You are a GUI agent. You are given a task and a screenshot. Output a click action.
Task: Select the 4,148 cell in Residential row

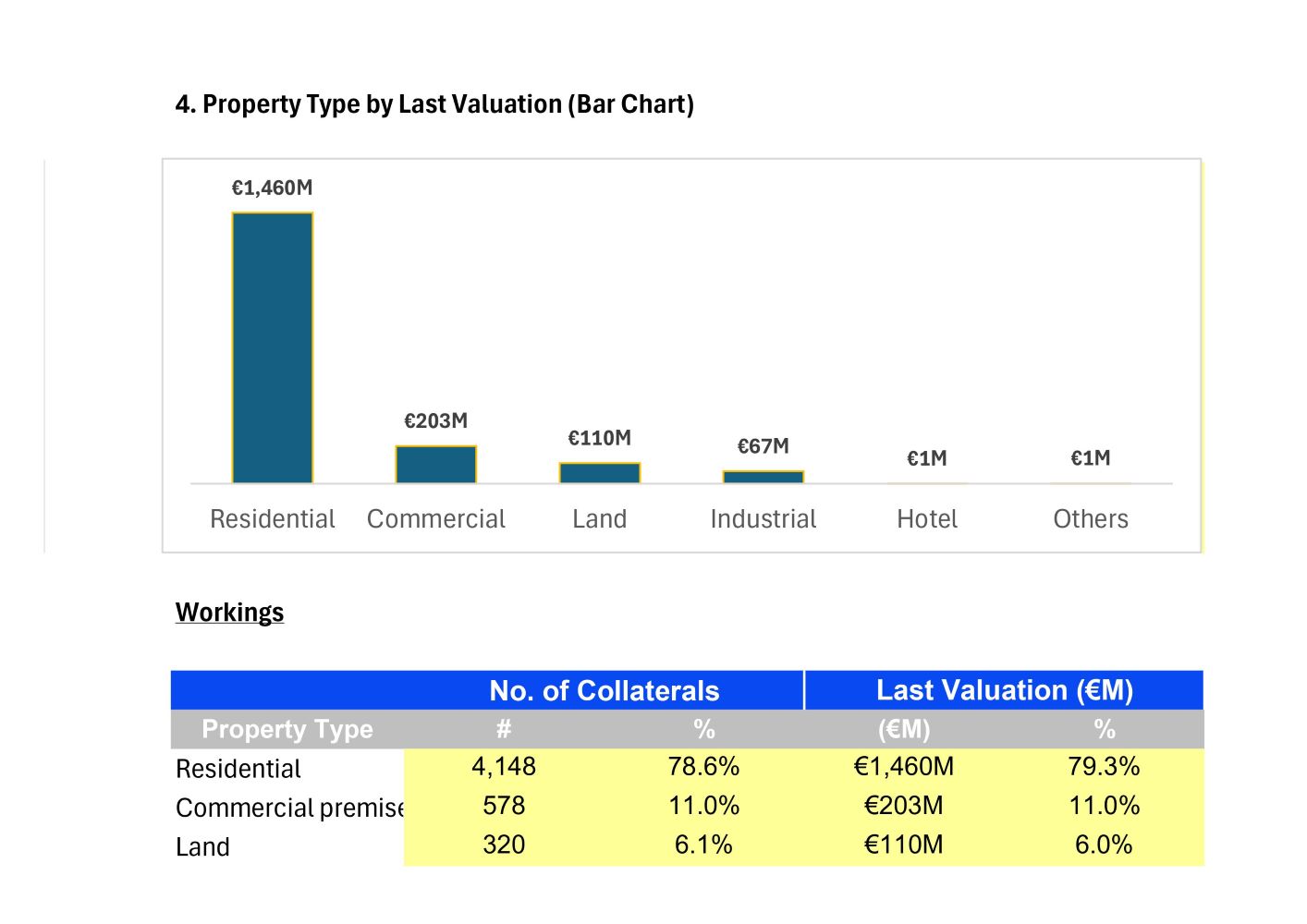[x=503, y=767]
